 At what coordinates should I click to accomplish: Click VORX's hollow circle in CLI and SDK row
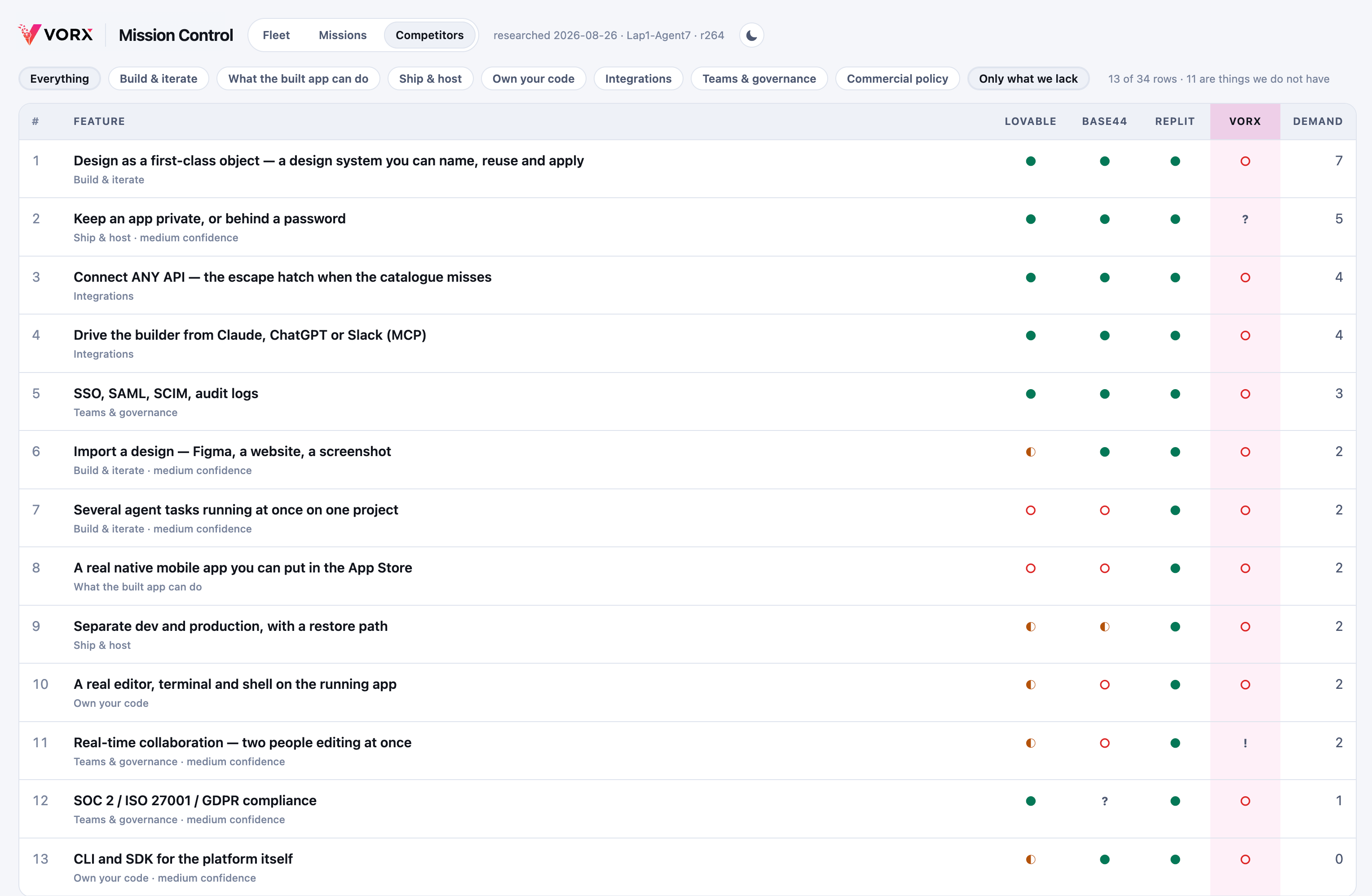click(x=1244, y=860)
